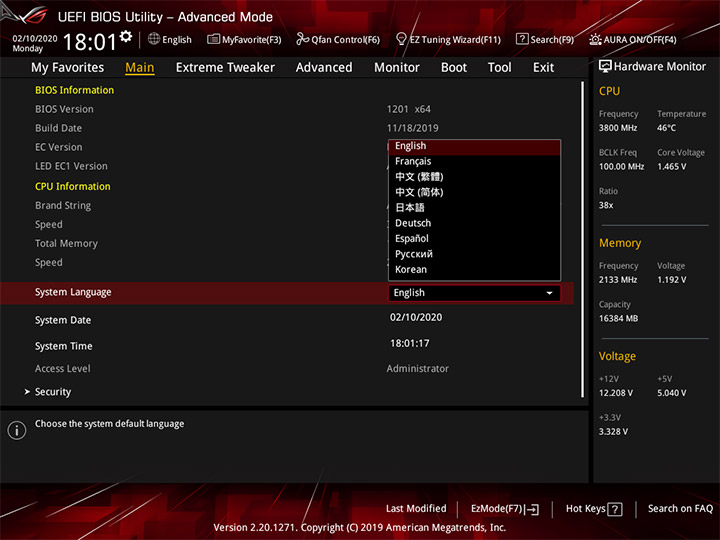Viewport: 720px width, 540px height.
Task: Select the System Language row label
Action: pyautogui.click(x=73, y=292)
